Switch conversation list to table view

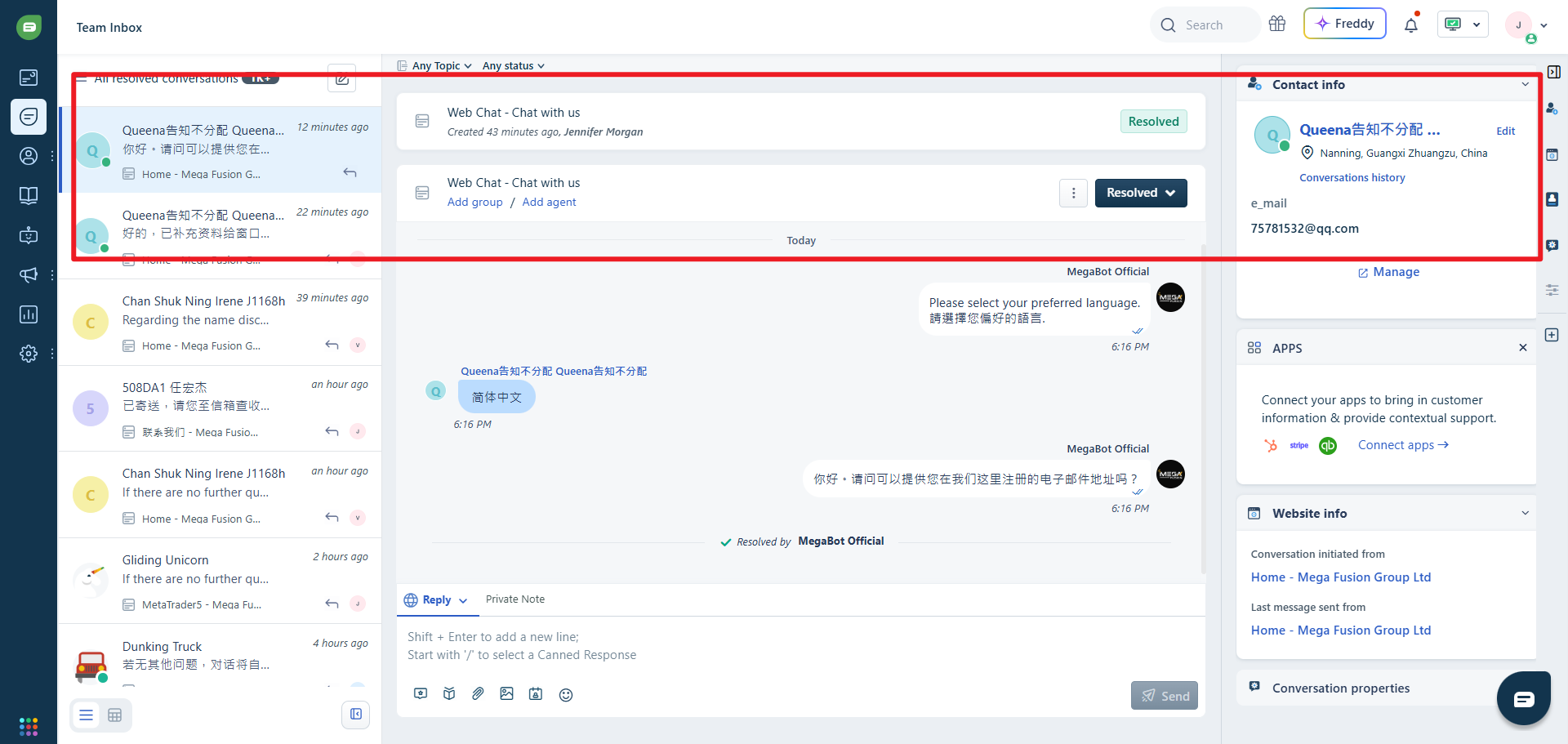pos(115,715)
